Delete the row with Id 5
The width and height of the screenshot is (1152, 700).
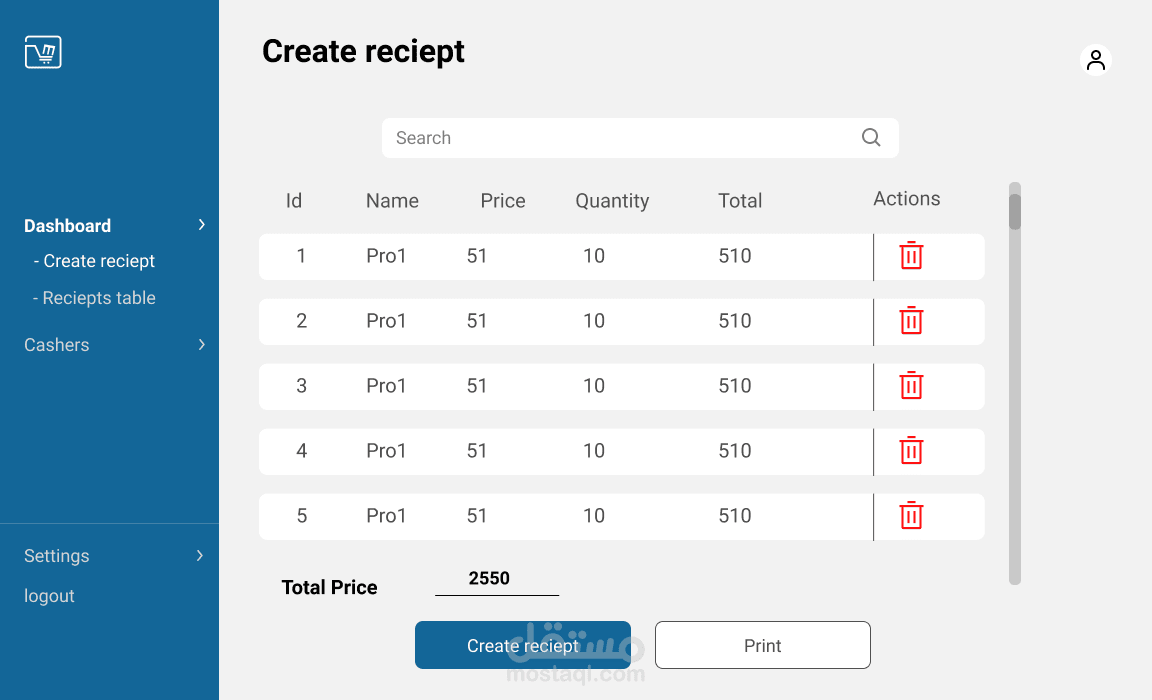pyautogui.click(x=911, y=516)
